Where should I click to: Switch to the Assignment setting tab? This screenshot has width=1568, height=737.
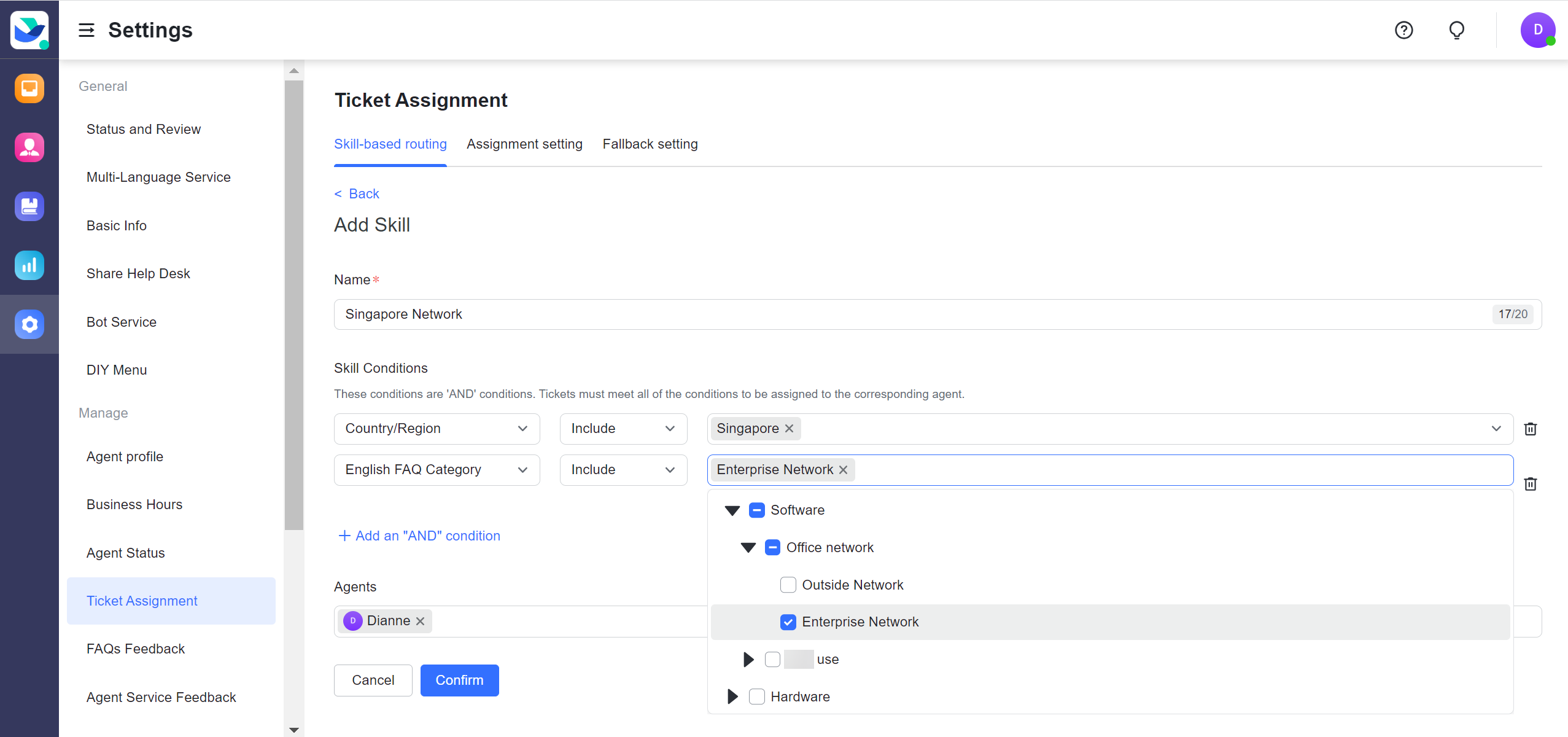pos(524,144)
